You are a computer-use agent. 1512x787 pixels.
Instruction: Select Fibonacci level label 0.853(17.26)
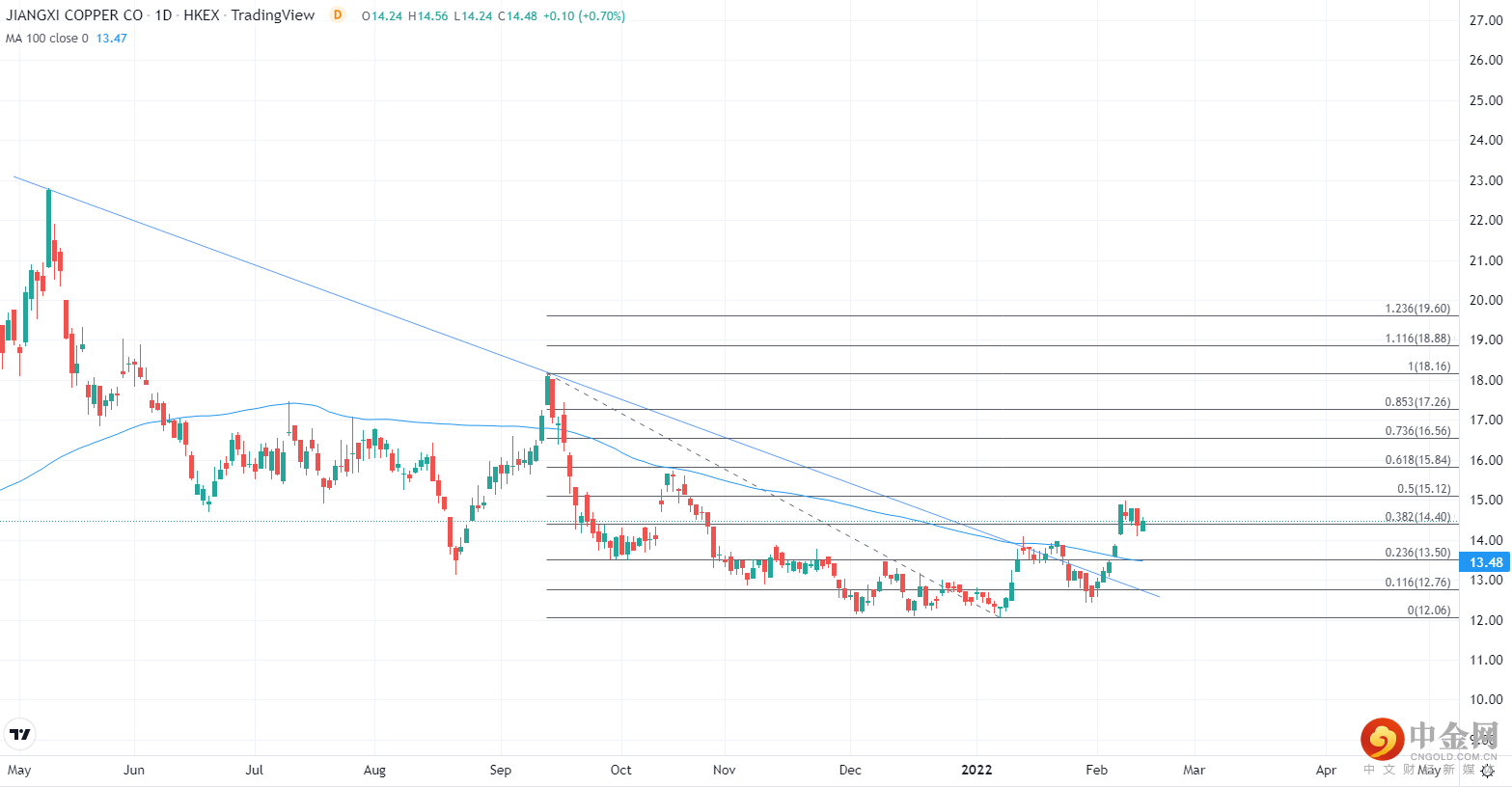coord(1417,402)
